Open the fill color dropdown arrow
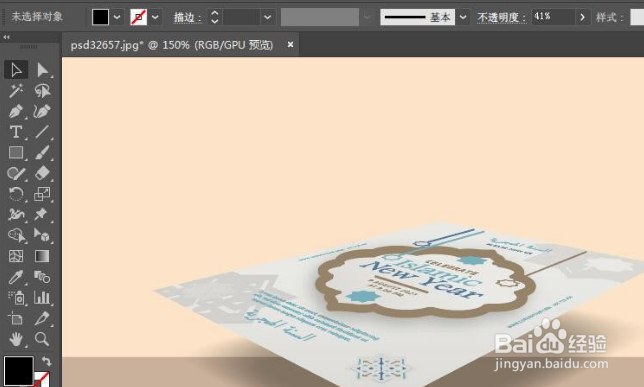 click(117, 17)
